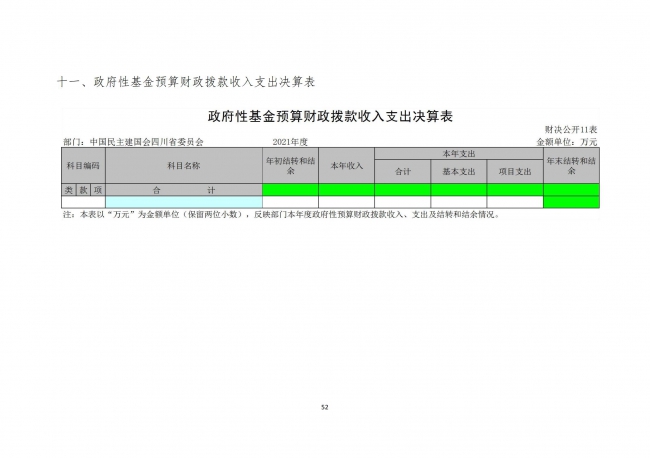The image size is (650, 458).
Task: Select the 项目支出 sub-header
Action: (515, 171)
